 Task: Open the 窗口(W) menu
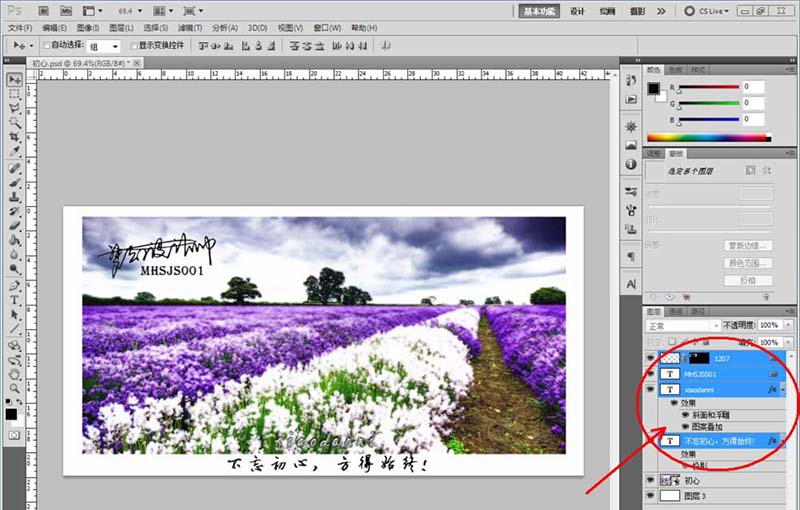point(327,28)
